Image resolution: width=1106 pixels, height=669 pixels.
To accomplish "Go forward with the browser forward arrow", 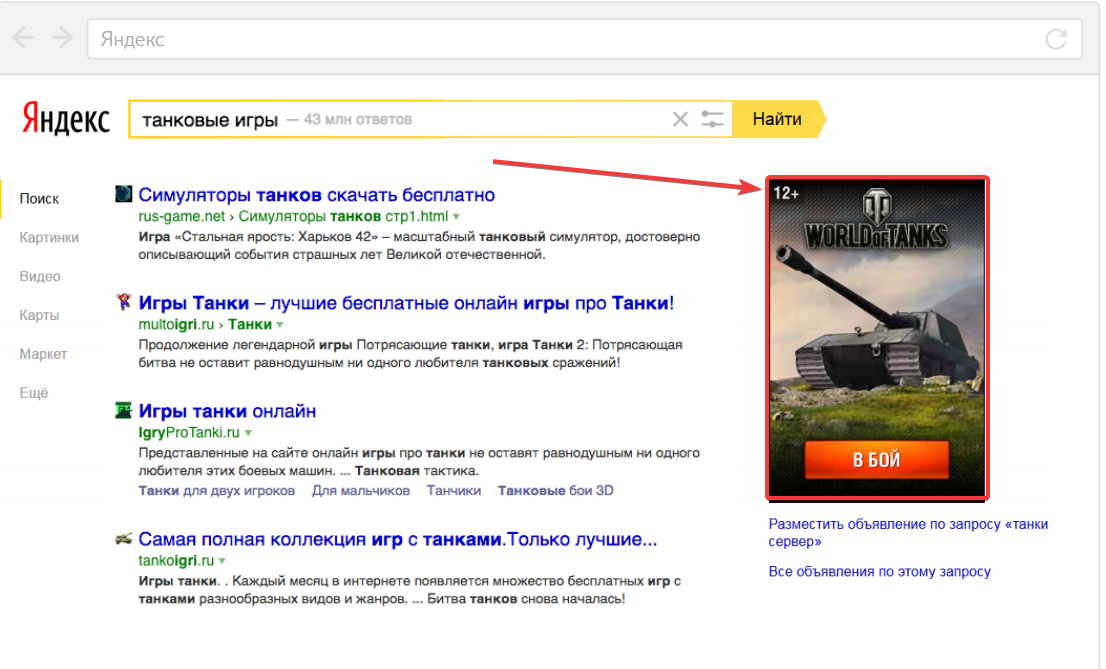I will coord(62,38).
